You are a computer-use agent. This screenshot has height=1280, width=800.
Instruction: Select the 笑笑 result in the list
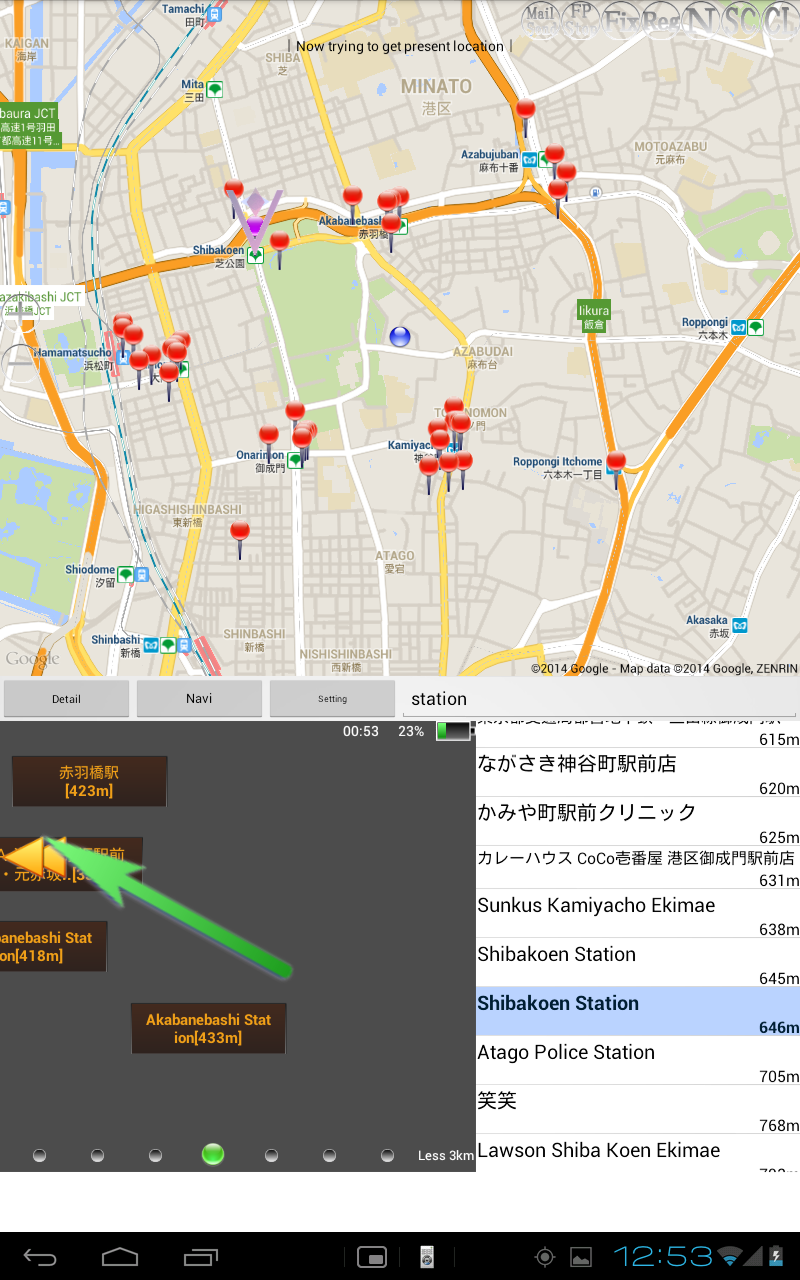point(638,1110)
